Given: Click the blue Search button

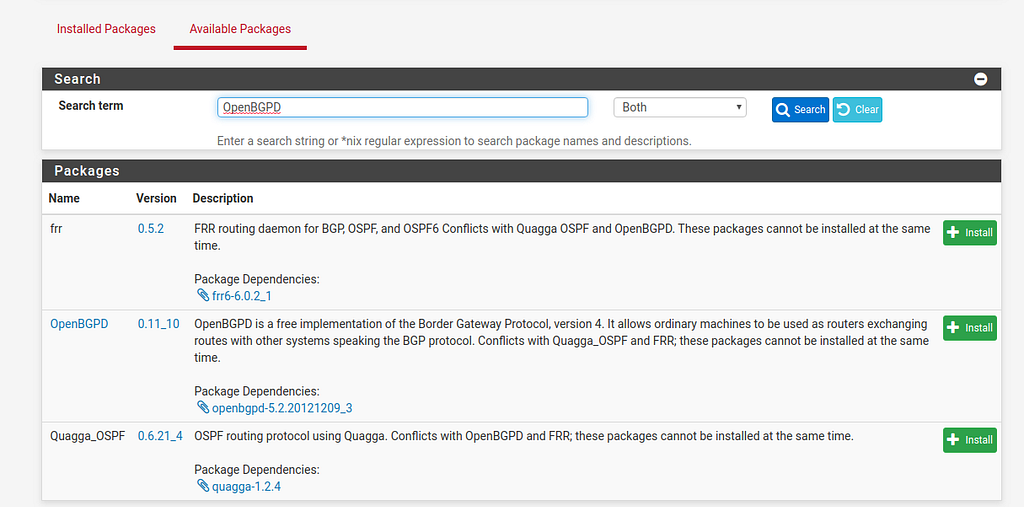Looking at the screenshot, I should coord(800,110).
